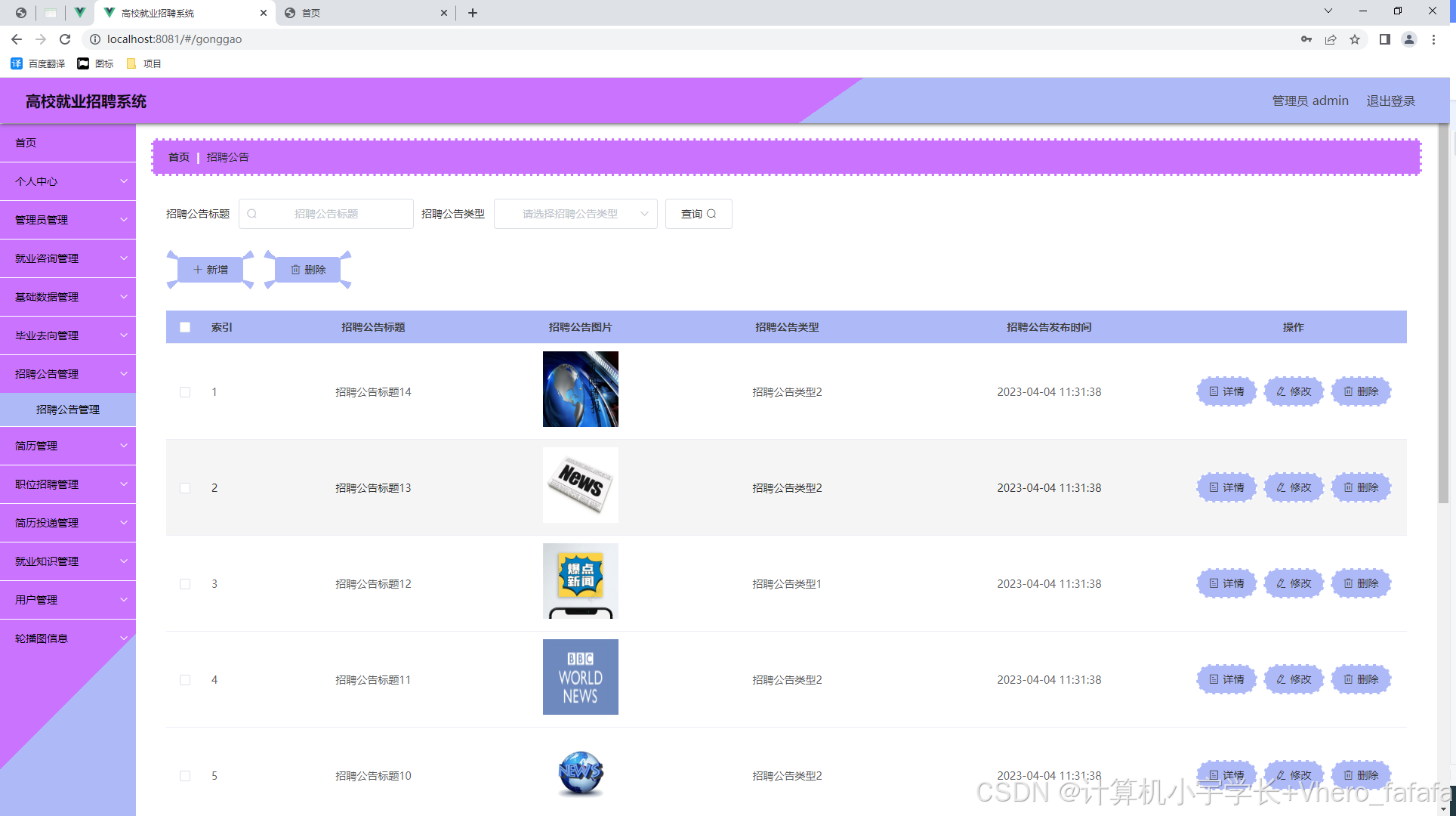Click 删除 trash button for row 3

tap(1361, 583)
